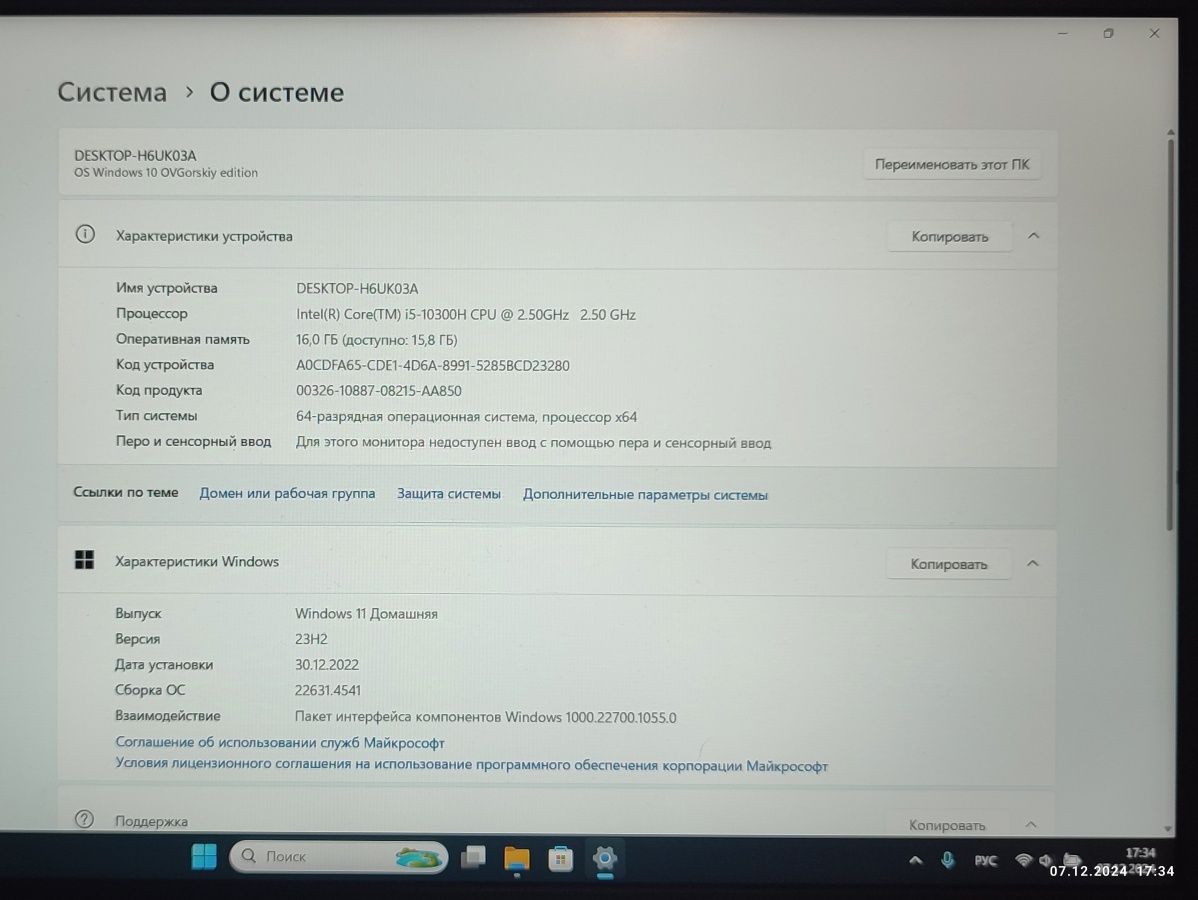Copy Windows specifications with Копировать

click(949, 564)
